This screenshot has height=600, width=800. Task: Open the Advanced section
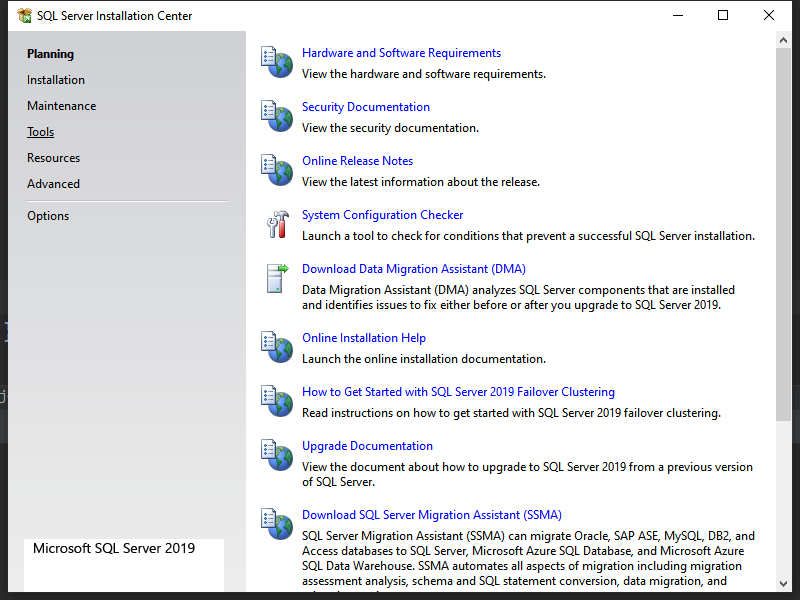tap(54, 184)
